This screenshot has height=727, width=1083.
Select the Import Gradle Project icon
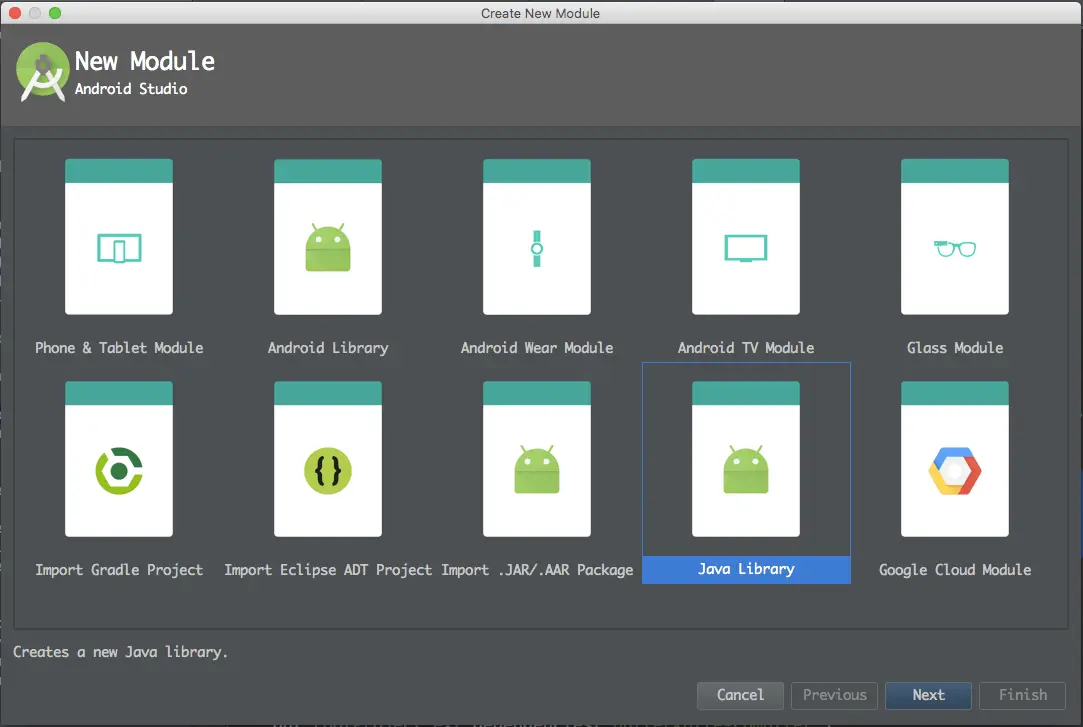click(119, 459)
